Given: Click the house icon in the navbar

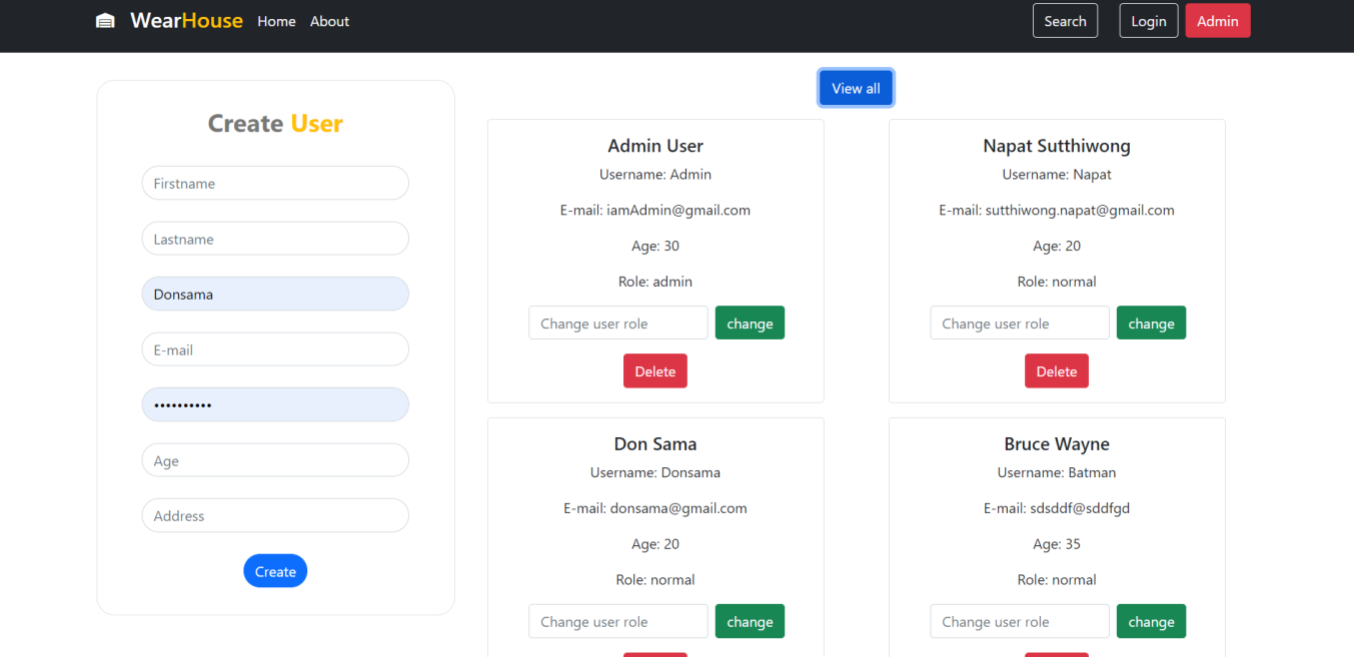Looking at the screenshot, I should pyautogui.click(x=105, y=20).
